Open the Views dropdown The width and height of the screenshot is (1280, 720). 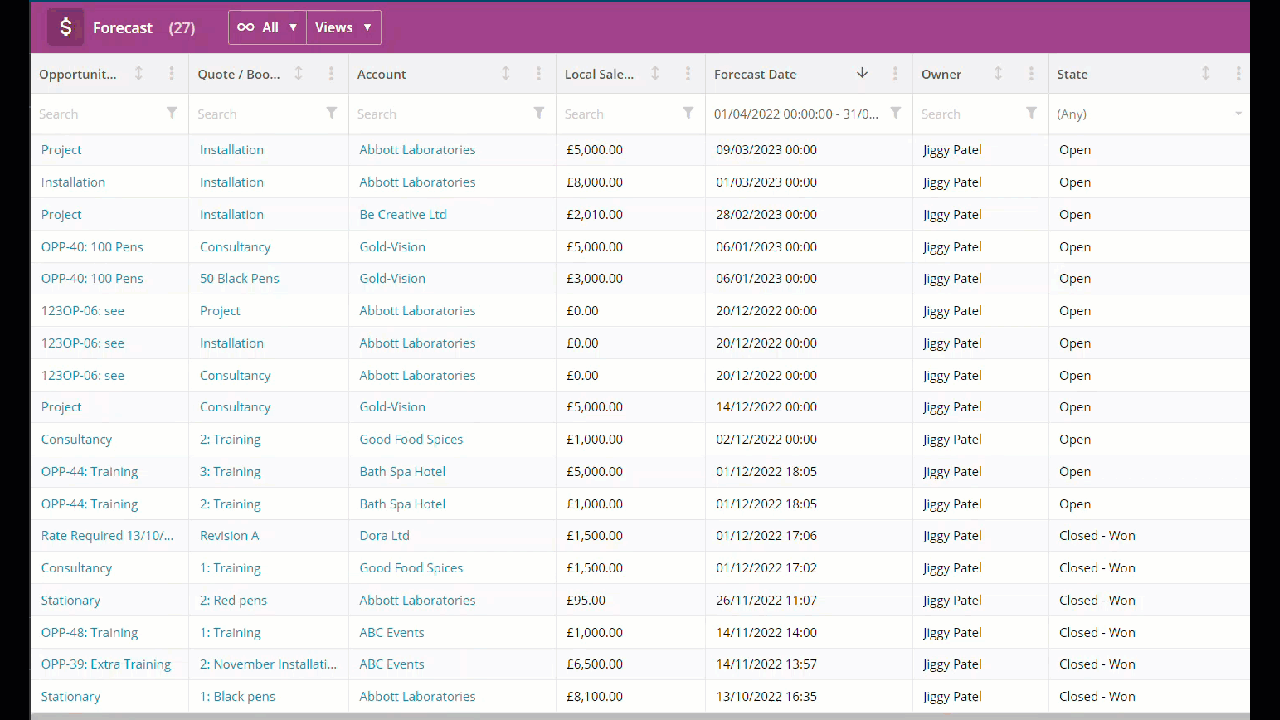343,27
